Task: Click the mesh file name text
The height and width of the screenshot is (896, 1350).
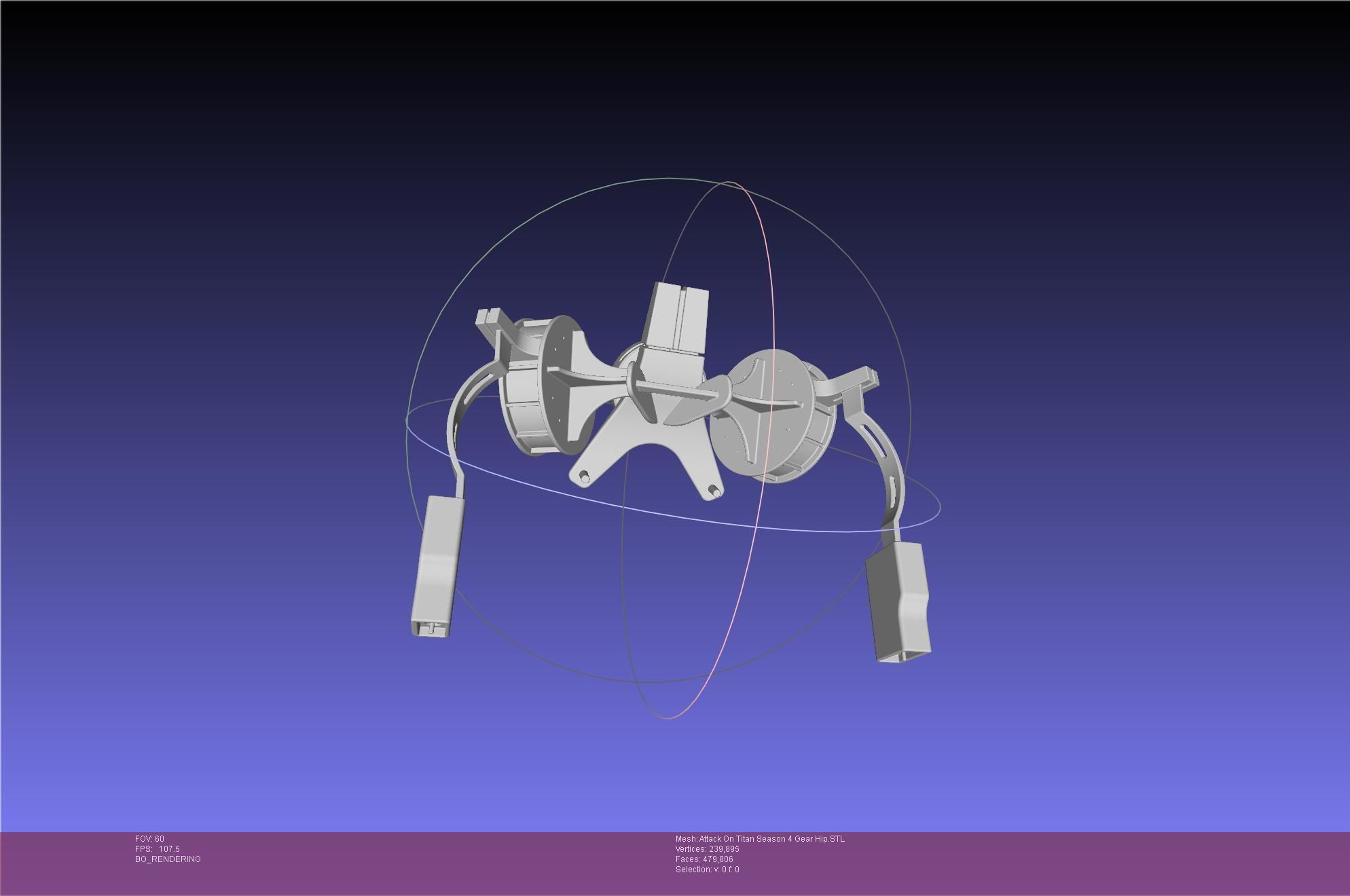Action: point(760,839)
